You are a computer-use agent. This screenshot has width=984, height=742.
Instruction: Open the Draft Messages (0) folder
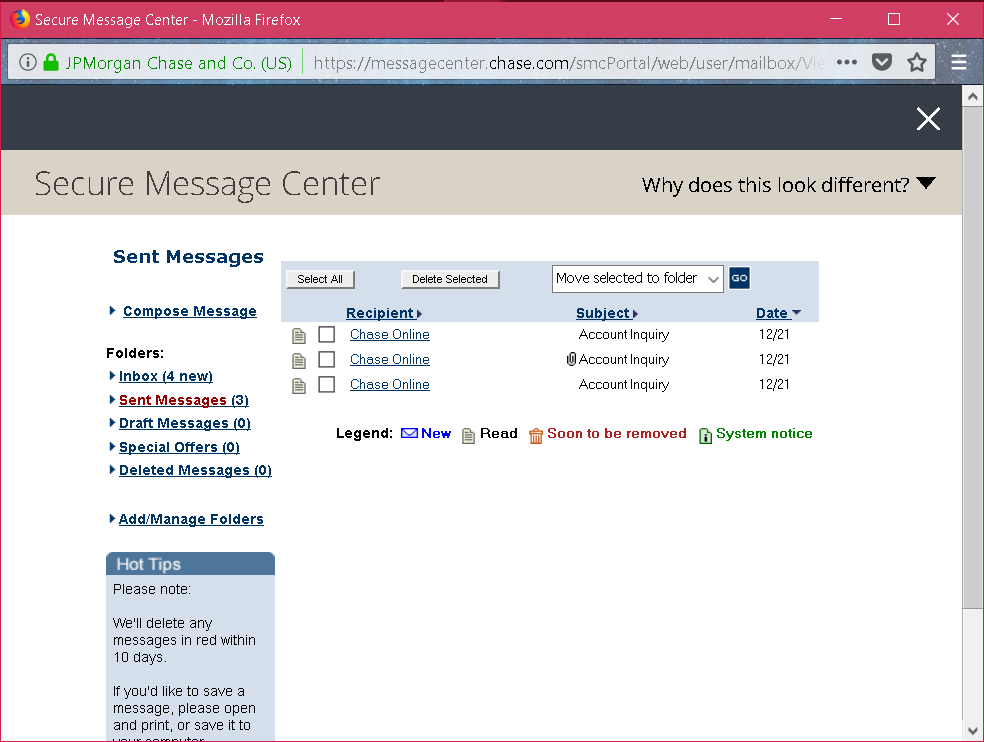[184, 423]
